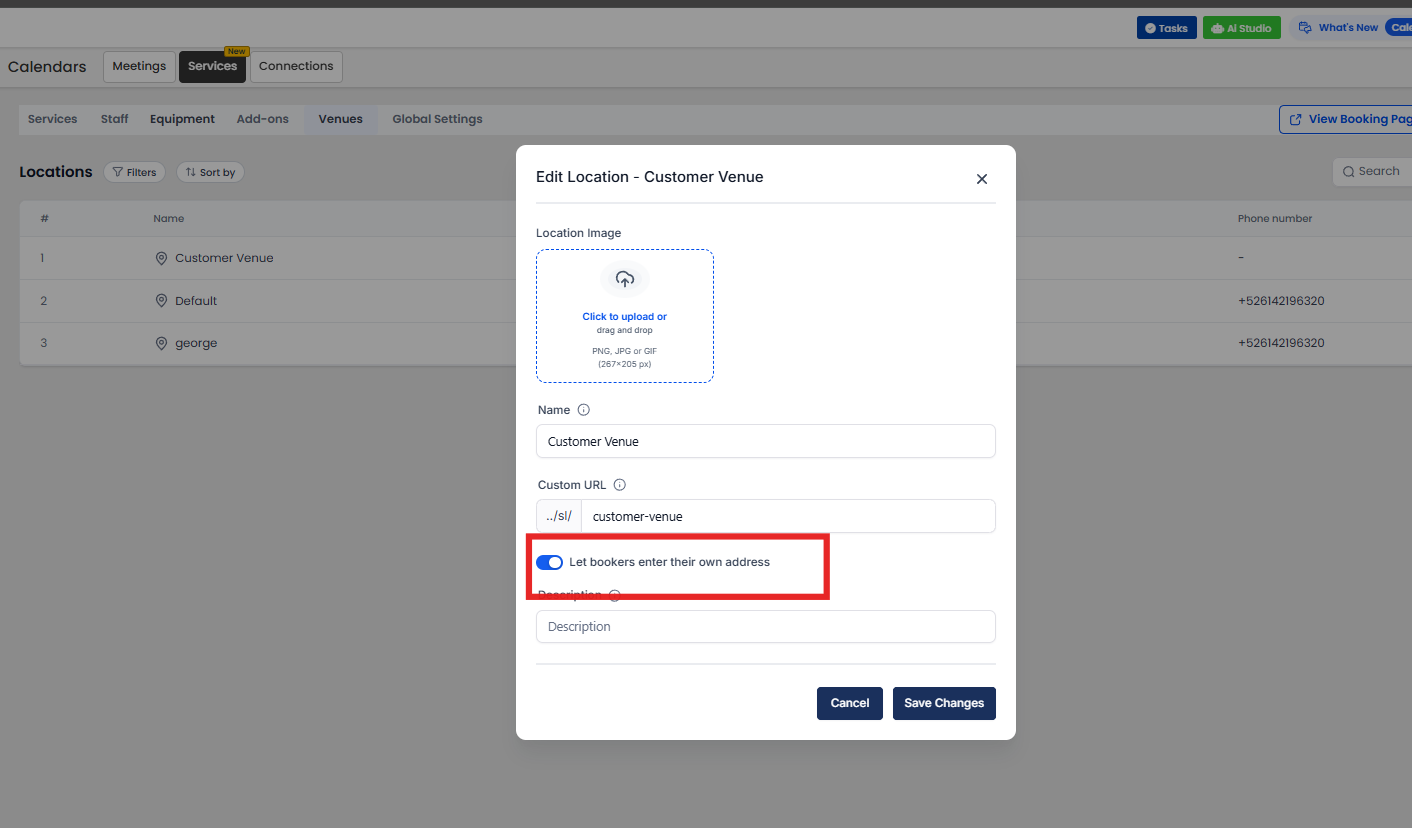This screenshot has height=828, width=1412.
Task: Click the Cancel button
Action: (849, 703)
